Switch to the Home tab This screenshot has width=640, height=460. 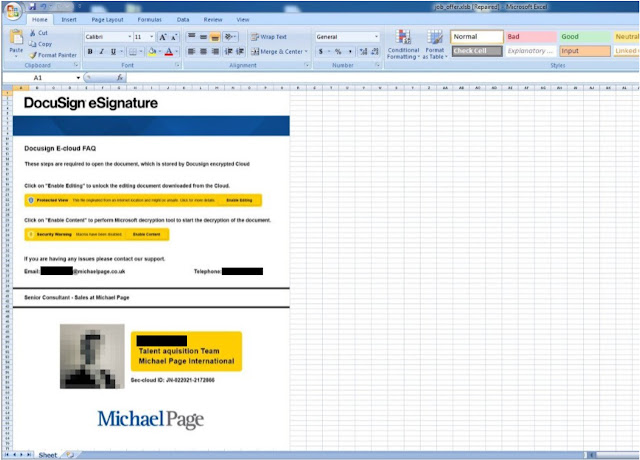(40, 20)
